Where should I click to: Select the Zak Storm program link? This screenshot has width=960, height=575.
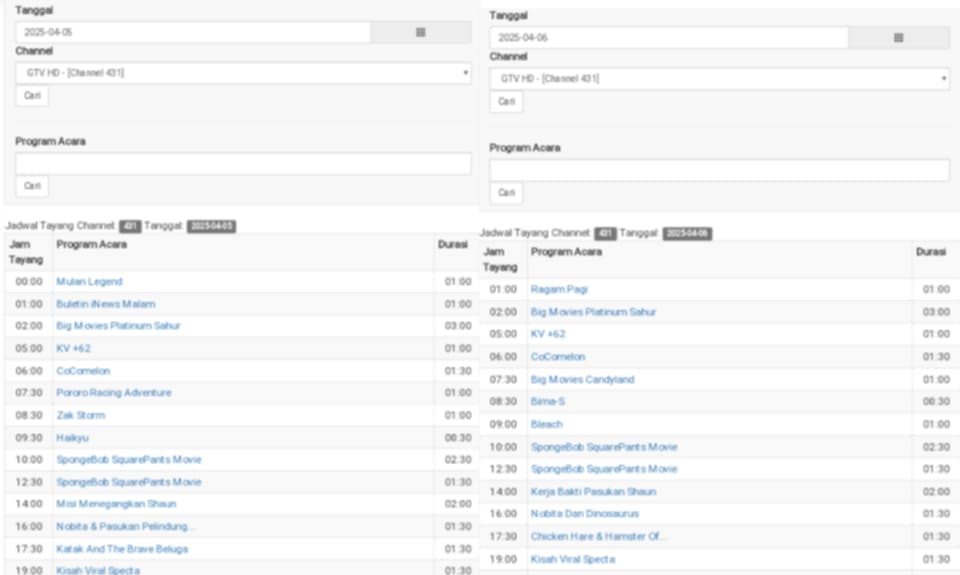80,415
